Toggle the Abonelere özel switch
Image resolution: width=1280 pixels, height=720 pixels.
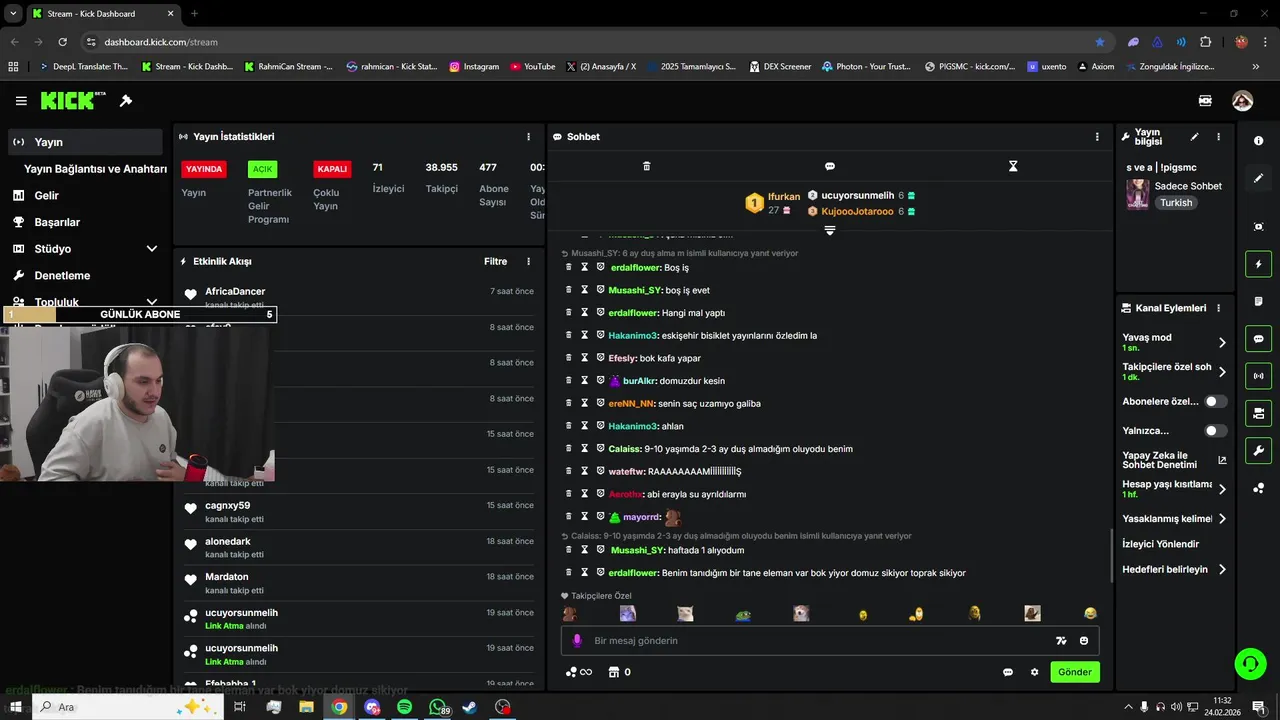pos(1215,401)
